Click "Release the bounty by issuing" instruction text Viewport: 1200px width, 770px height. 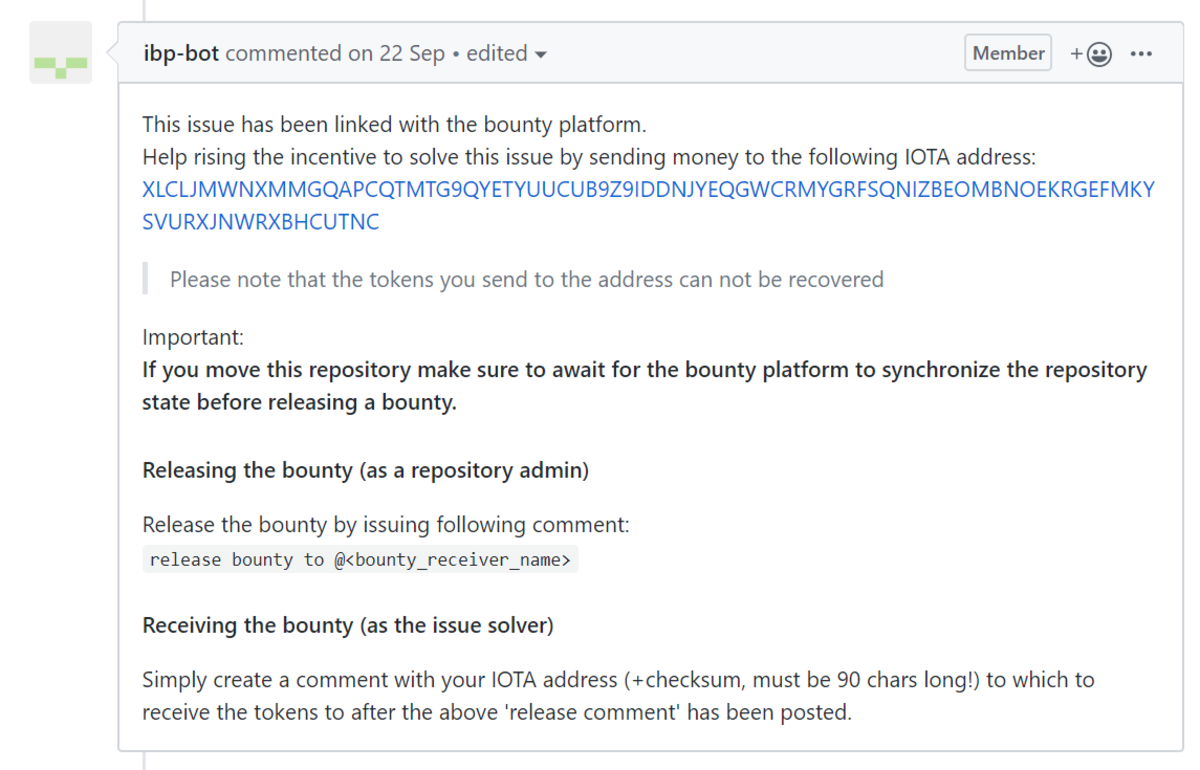(x=386, y=525)
